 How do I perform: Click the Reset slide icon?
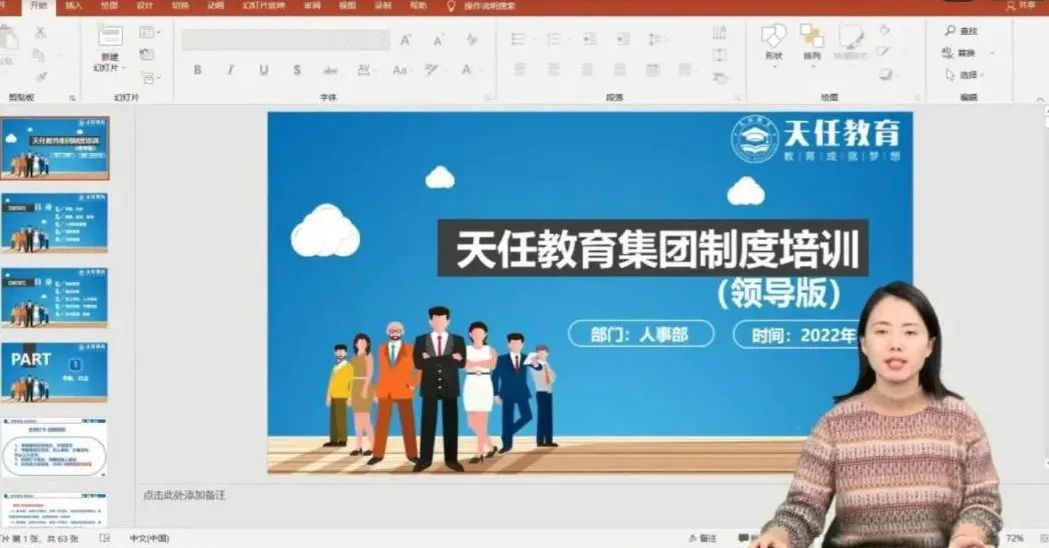tap(147, 54)
